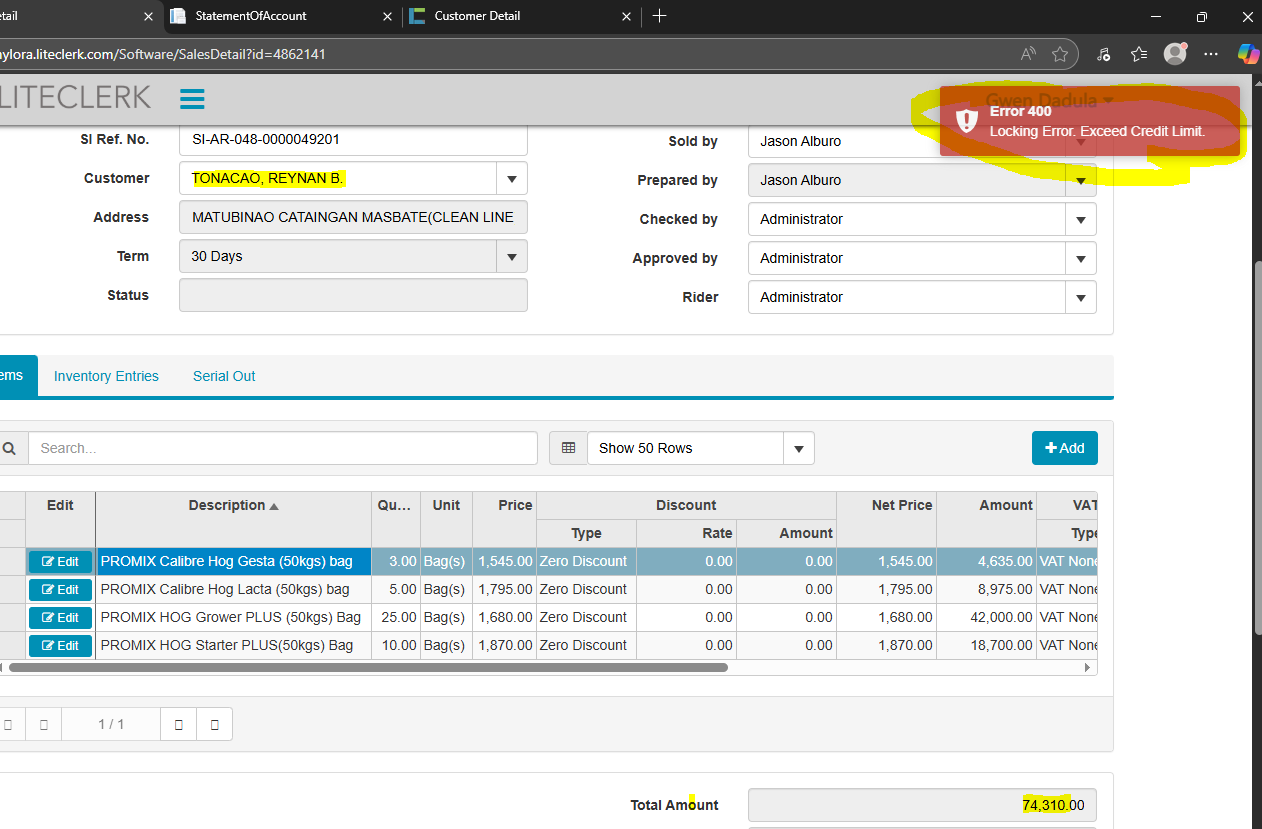Click the search magnifier icon beside Search box
The image size is (1262, 829).
(9, 448)
